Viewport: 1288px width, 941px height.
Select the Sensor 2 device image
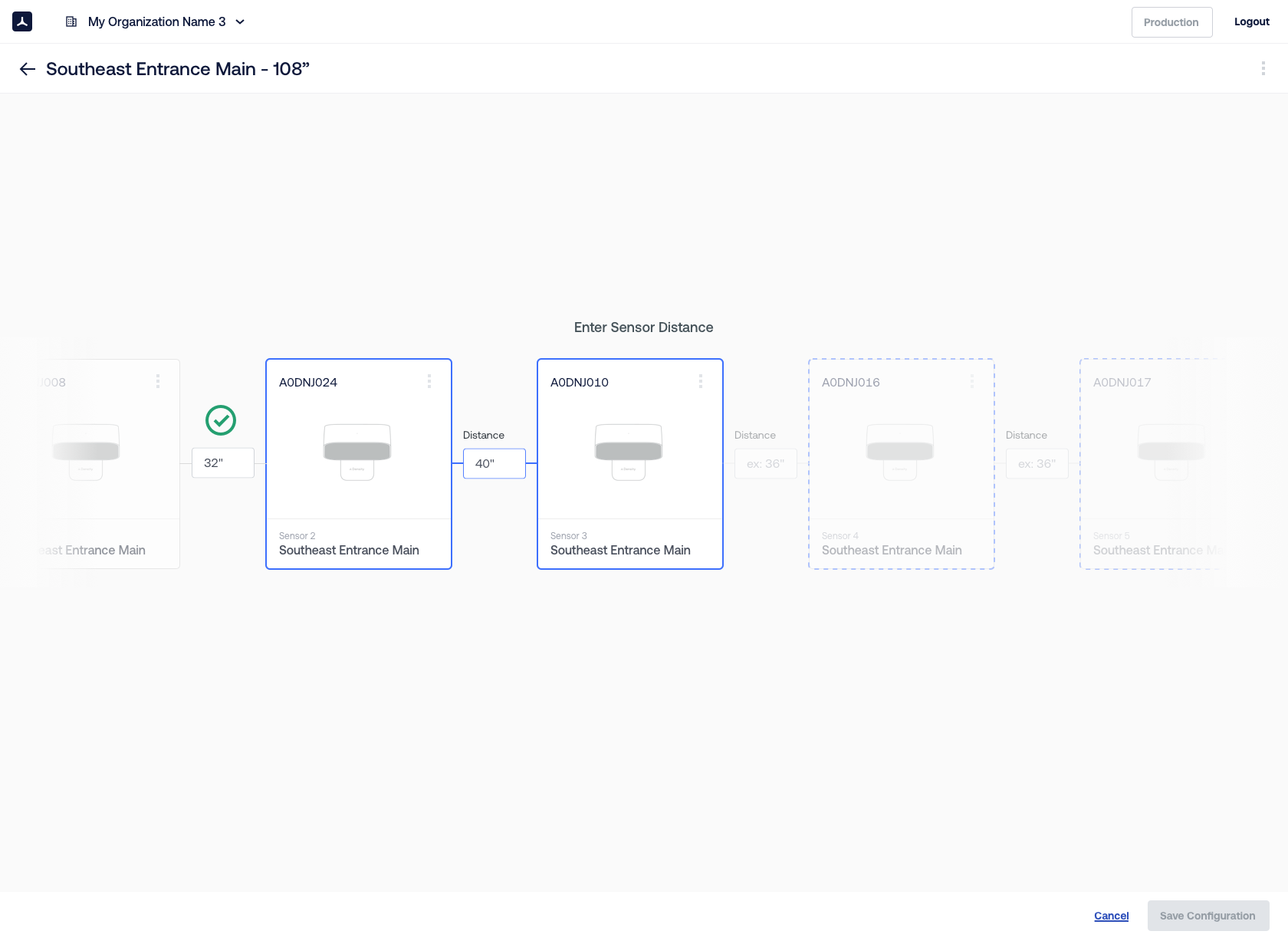pyautogui.click(x=357, y=452)
